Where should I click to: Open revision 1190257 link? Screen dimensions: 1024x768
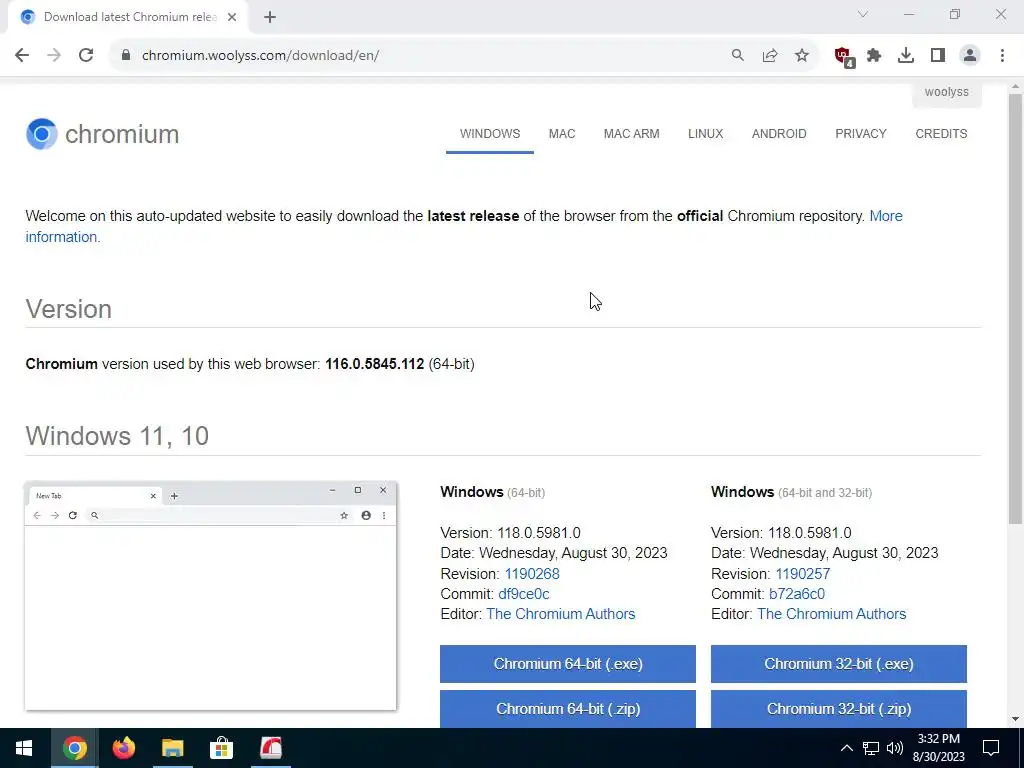click(803, 574)
